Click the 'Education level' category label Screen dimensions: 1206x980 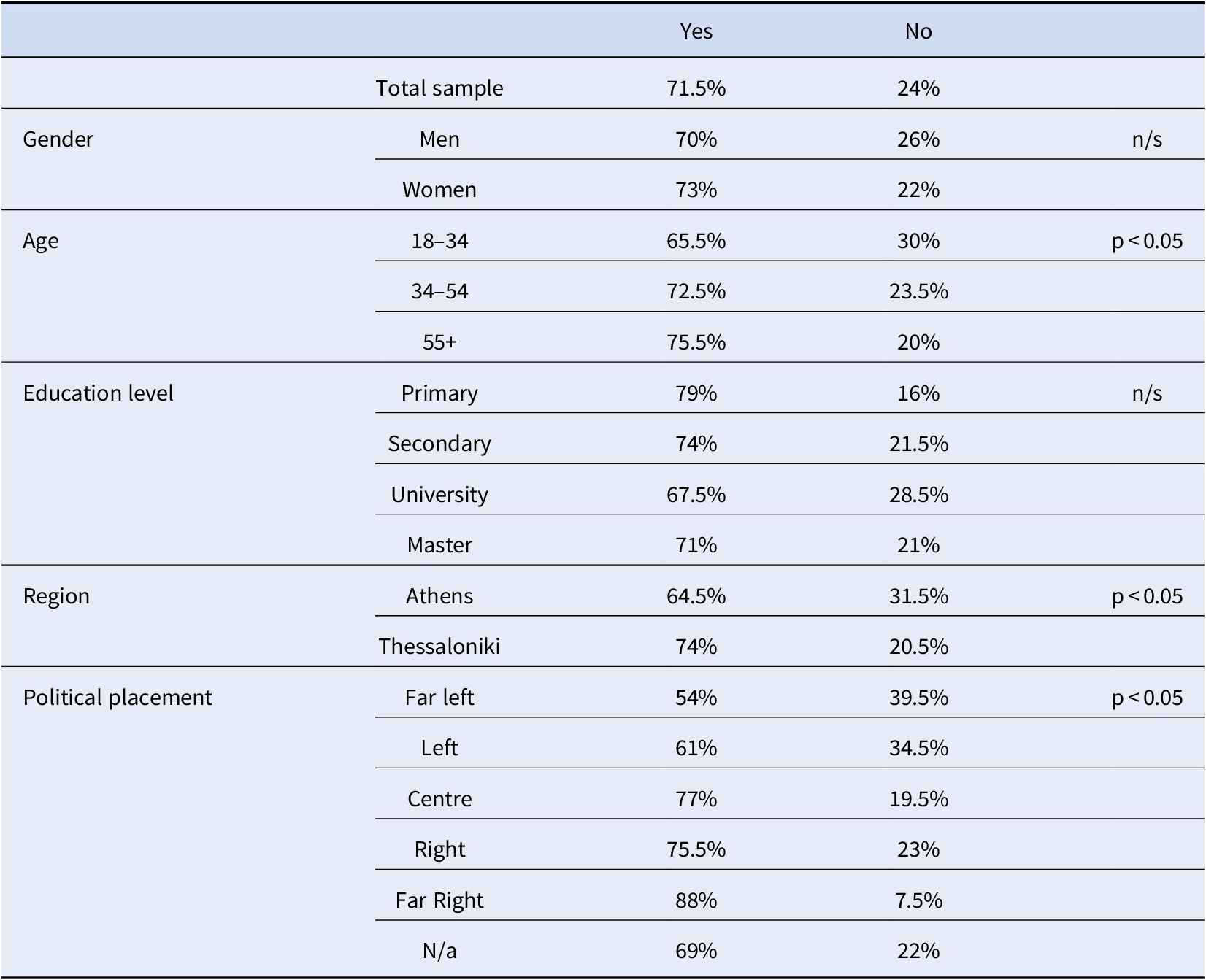coord(99,393)
